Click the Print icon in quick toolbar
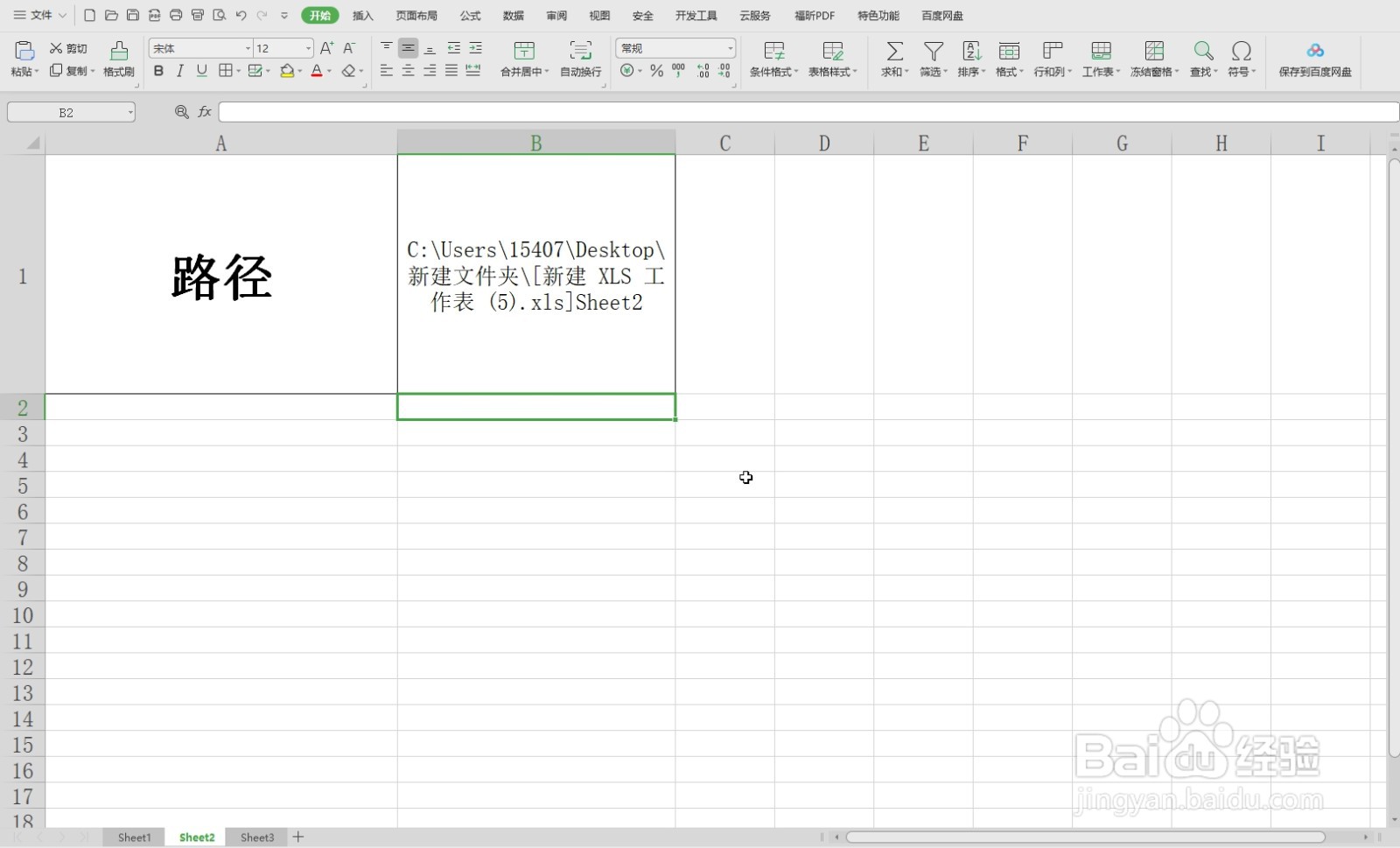This screenshot has width=1400, height=848. (x=176, y=15)
